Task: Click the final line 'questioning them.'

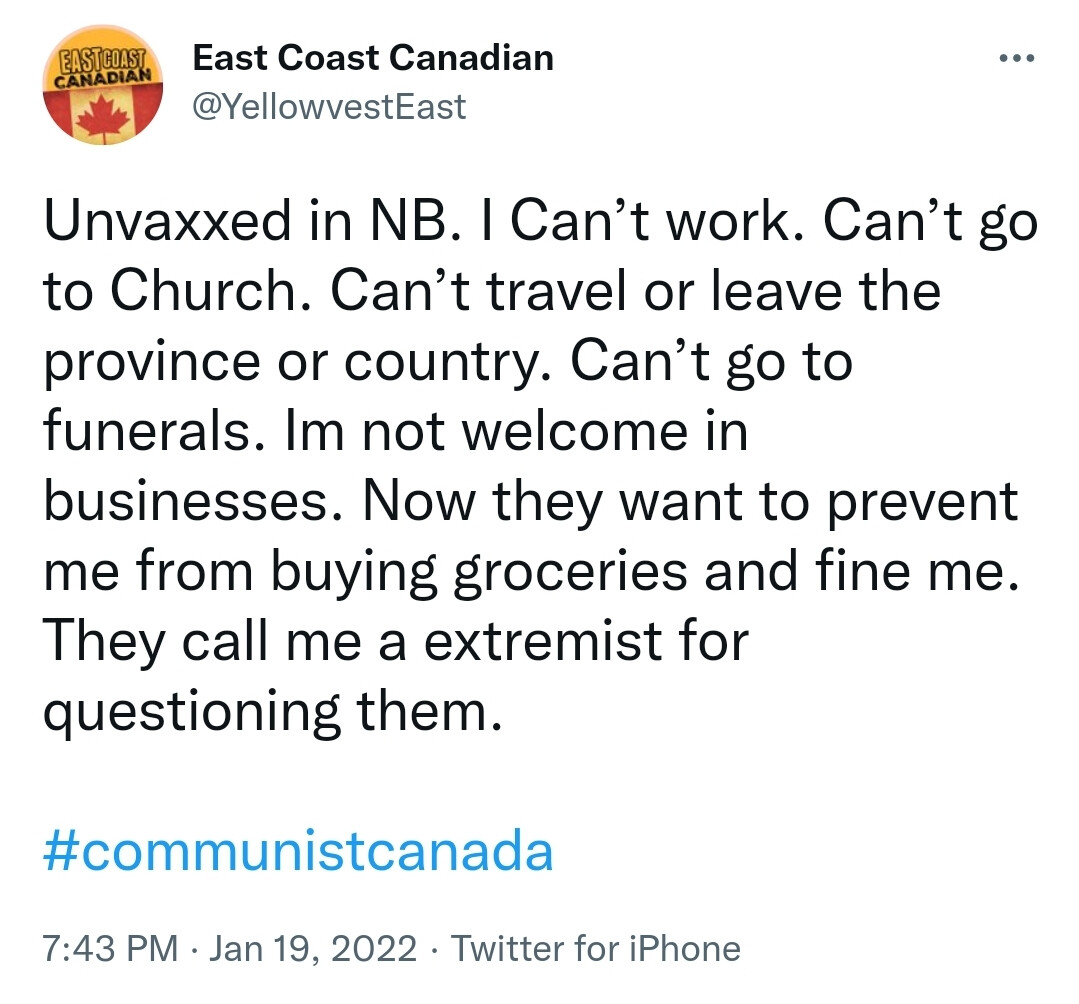Action: pos(273,713)
